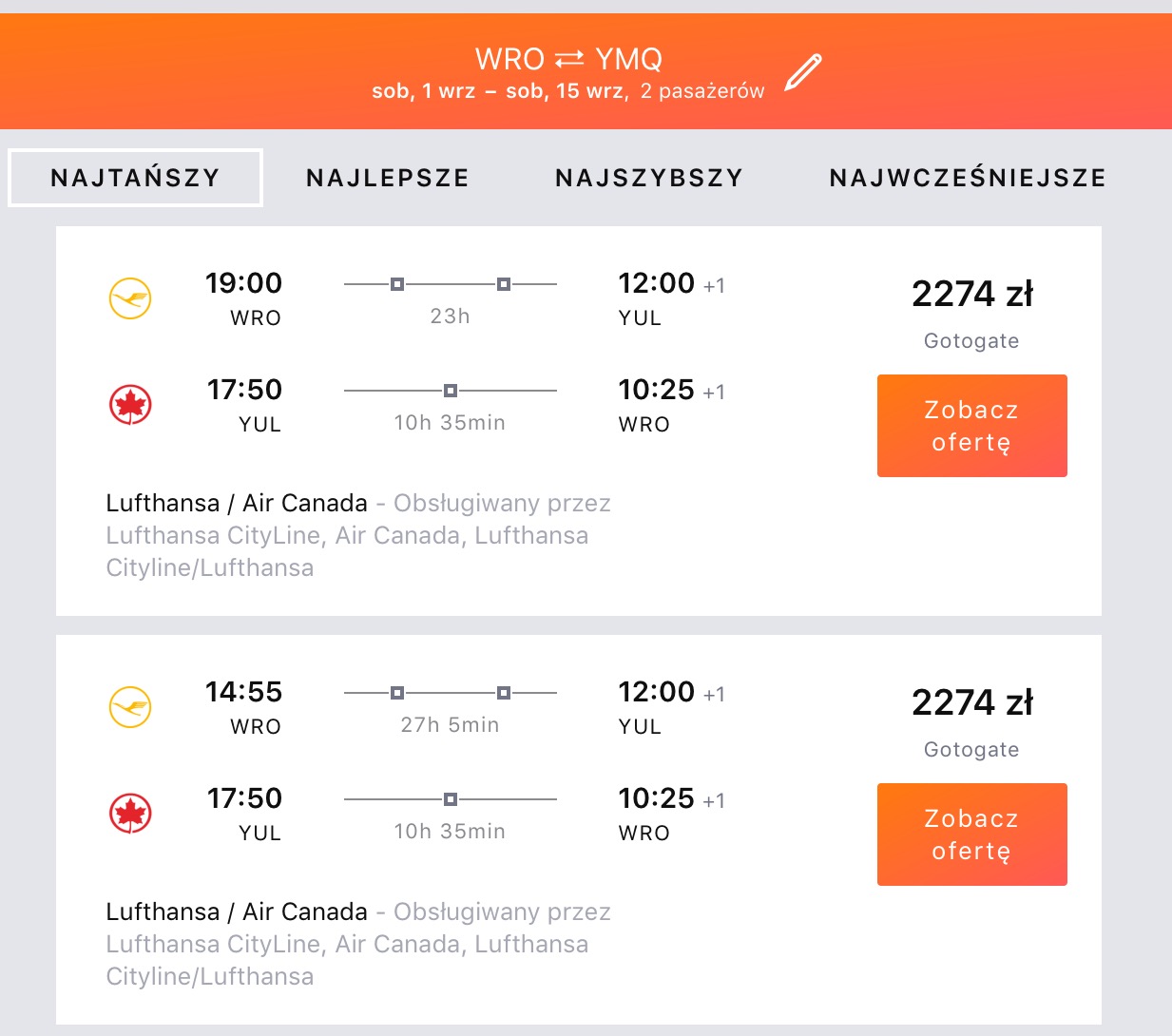Click Gotogate provider in second offer
The height and width of the screenshot is (1036, 1172).
[971, 750]
